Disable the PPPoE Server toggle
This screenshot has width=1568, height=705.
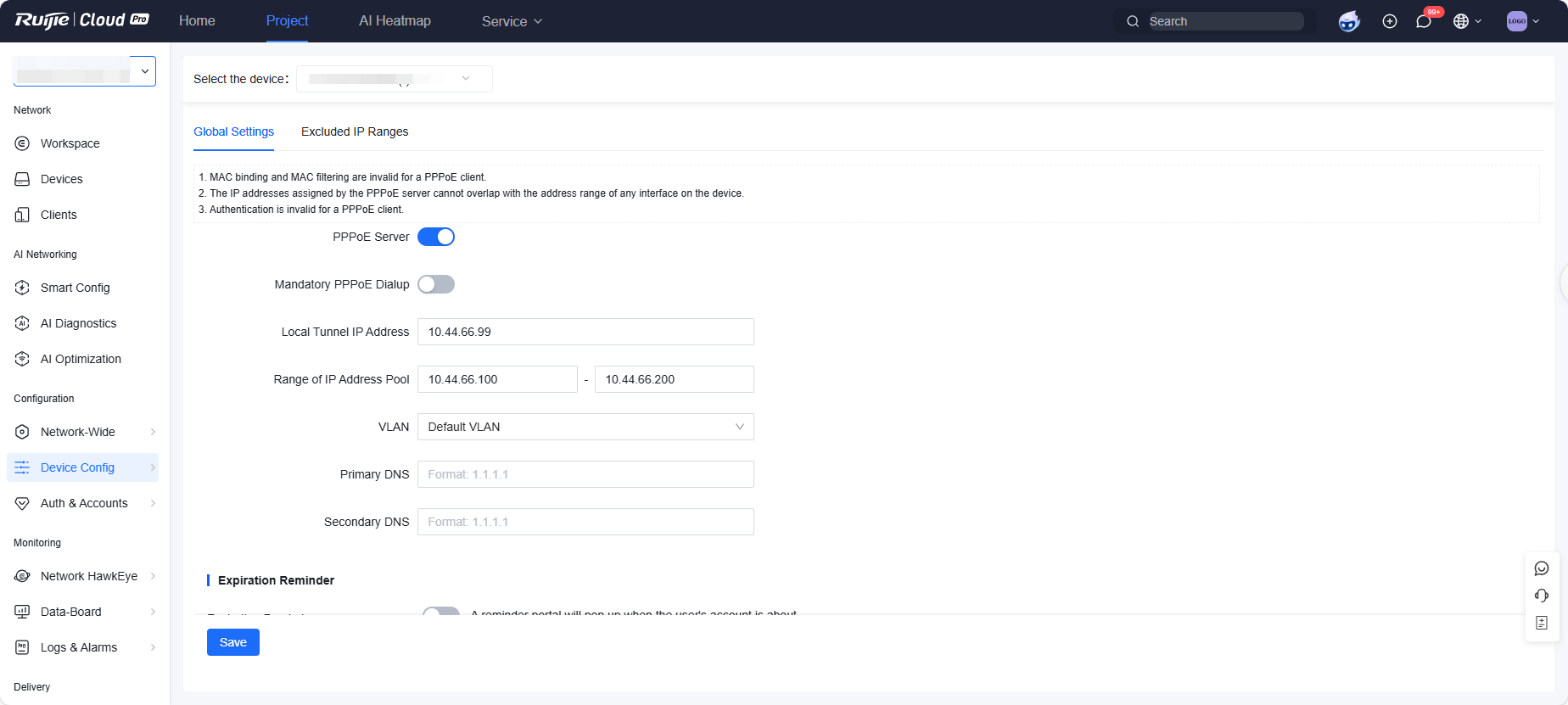click(436, 237)
